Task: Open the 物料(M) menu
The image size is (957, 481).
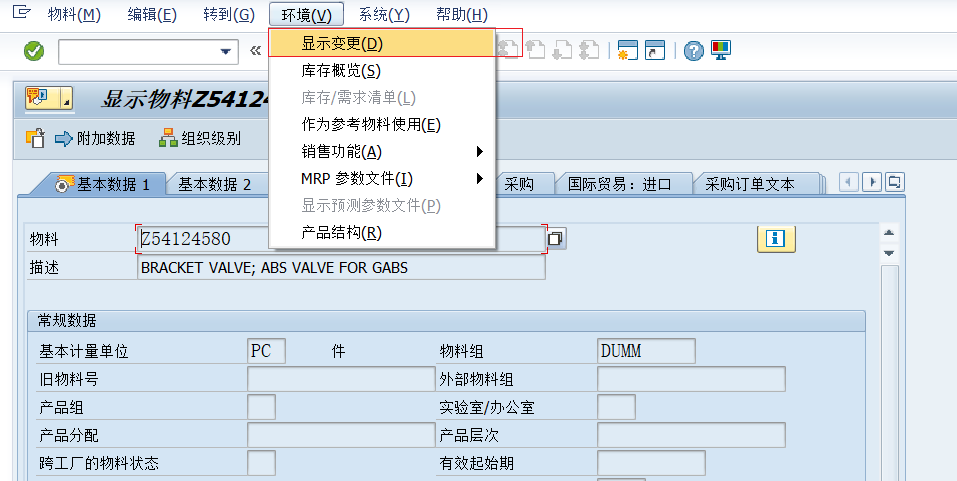Action: tap(74, 15)
